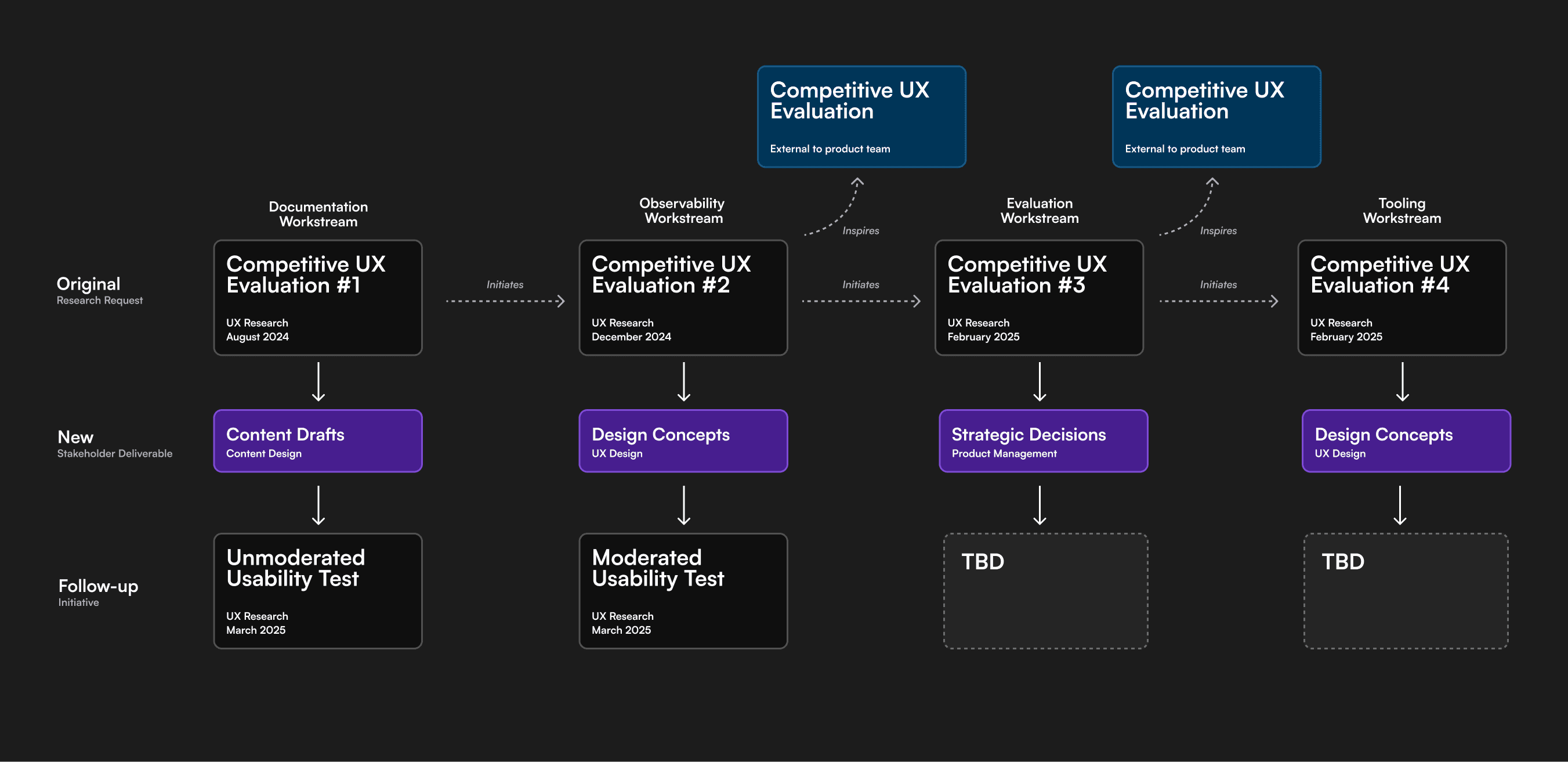Click the Content Drafts purple card
This screenshot has height=762, width=1568.
click(x=318, y=441)
